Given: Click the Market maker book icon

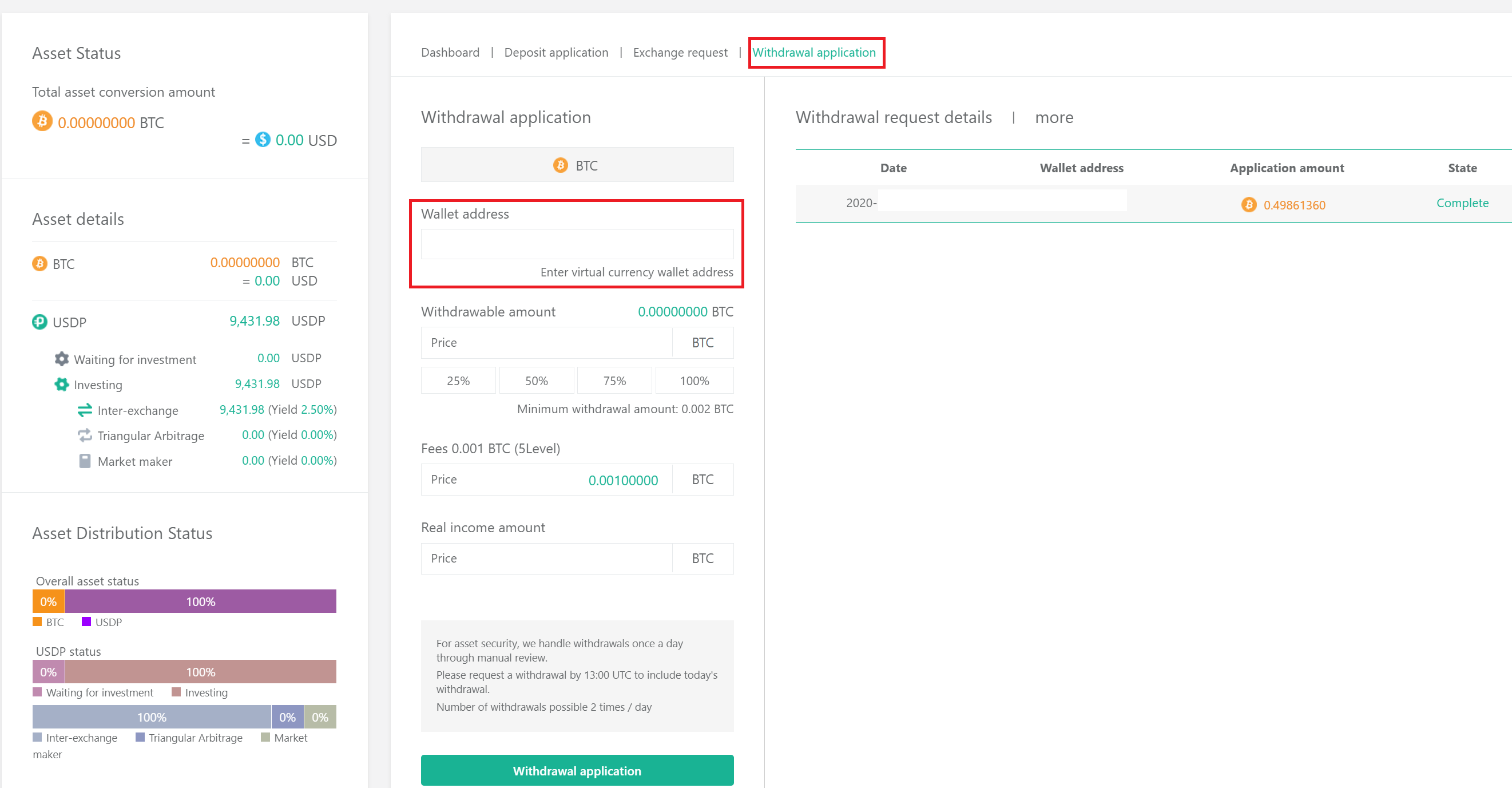Looking at the screenshot, I should click(x=85, y=461).
